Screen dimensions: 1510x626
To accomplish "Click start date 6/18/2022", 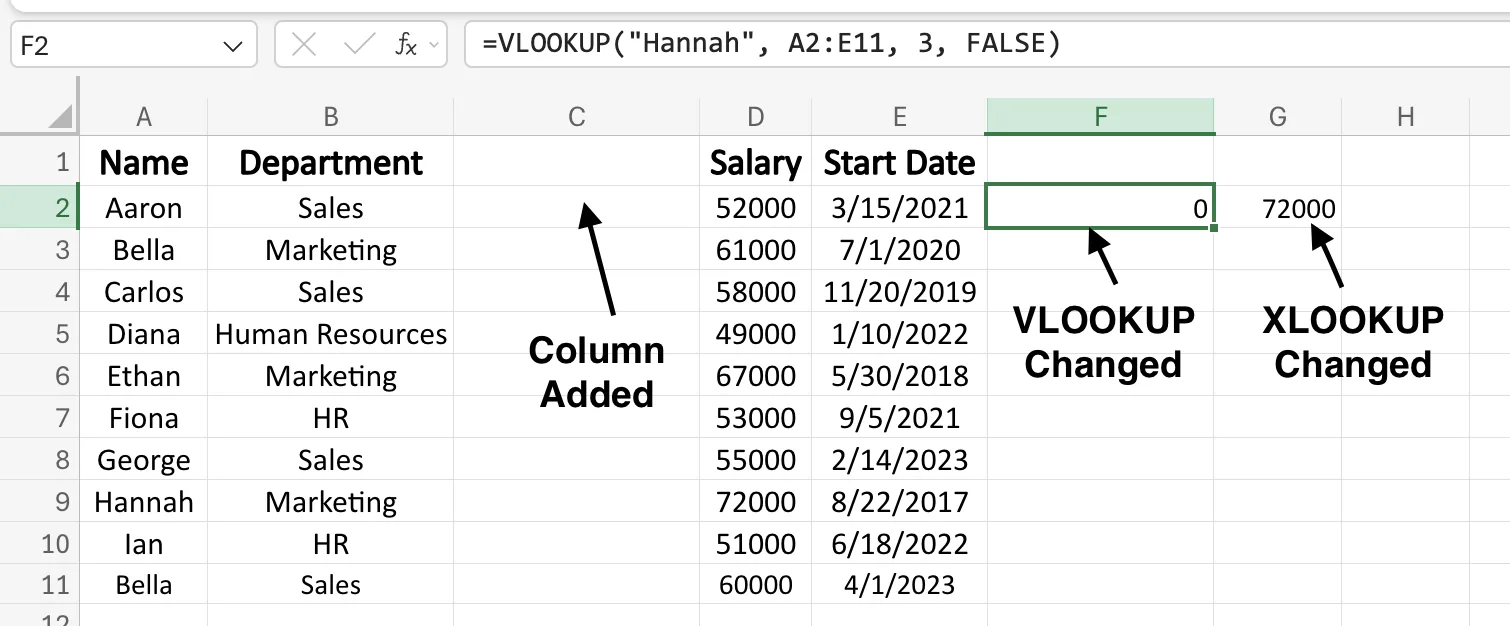I will coord(900,544).
